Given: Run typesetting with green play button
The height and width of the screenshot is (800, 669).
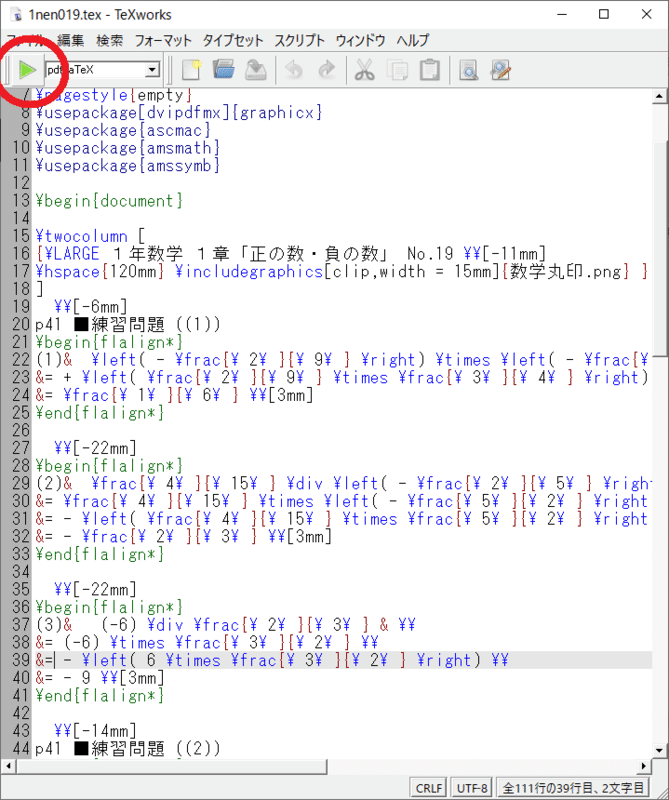Looking at the screenshot, I should 27,69.
